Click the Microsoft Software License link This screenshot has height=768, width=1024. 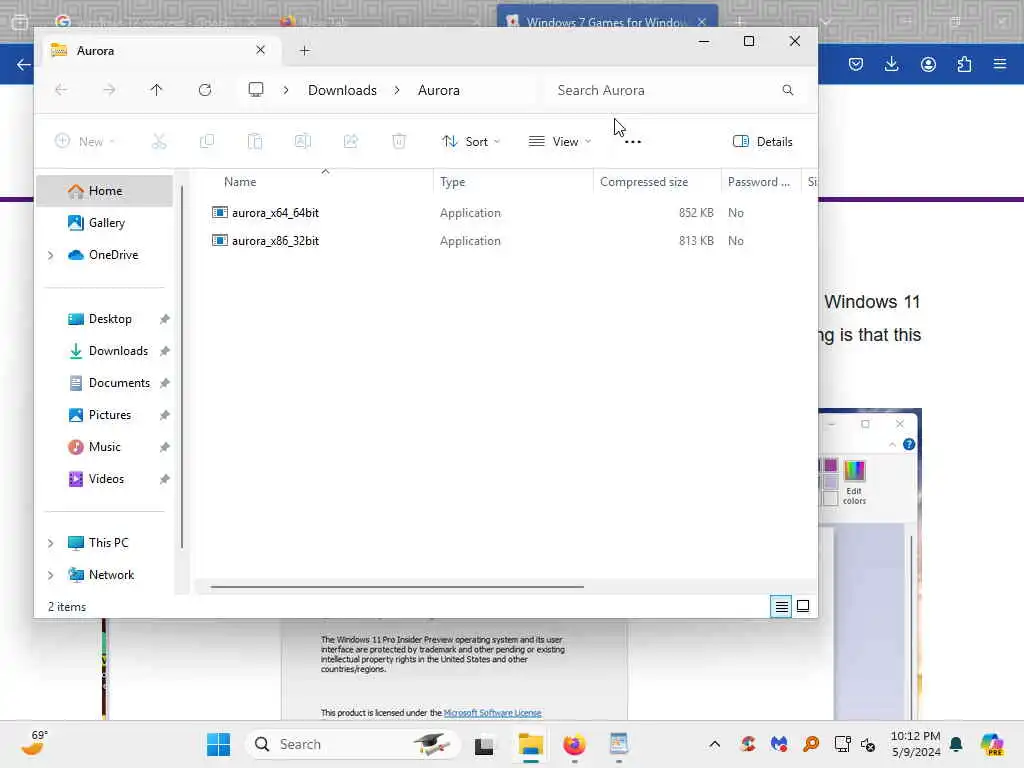[492, 713]
